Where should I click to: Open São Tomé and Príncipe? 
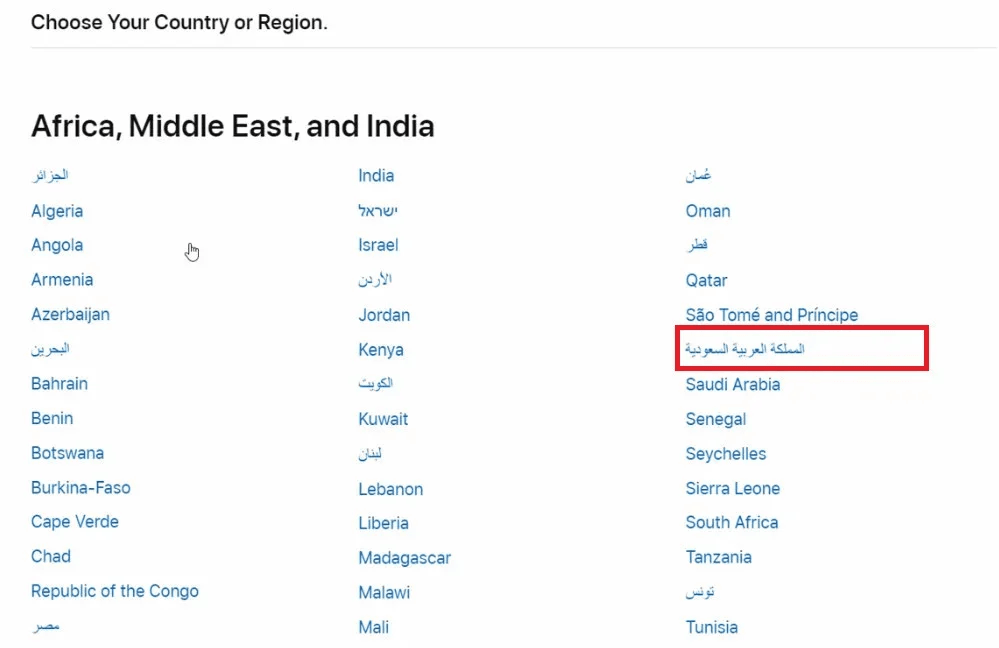[x=771, y=315]
